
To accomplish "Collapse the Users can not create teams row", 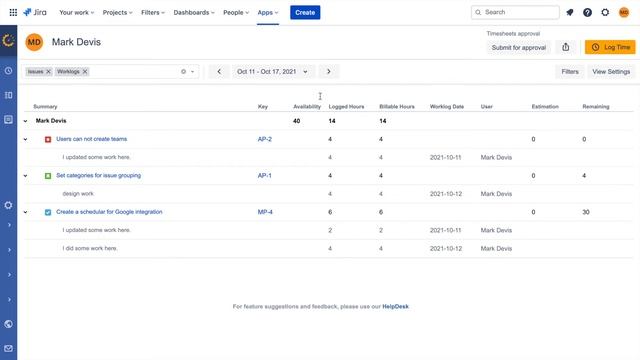I will pyautogui.click(x=25, y=139).
